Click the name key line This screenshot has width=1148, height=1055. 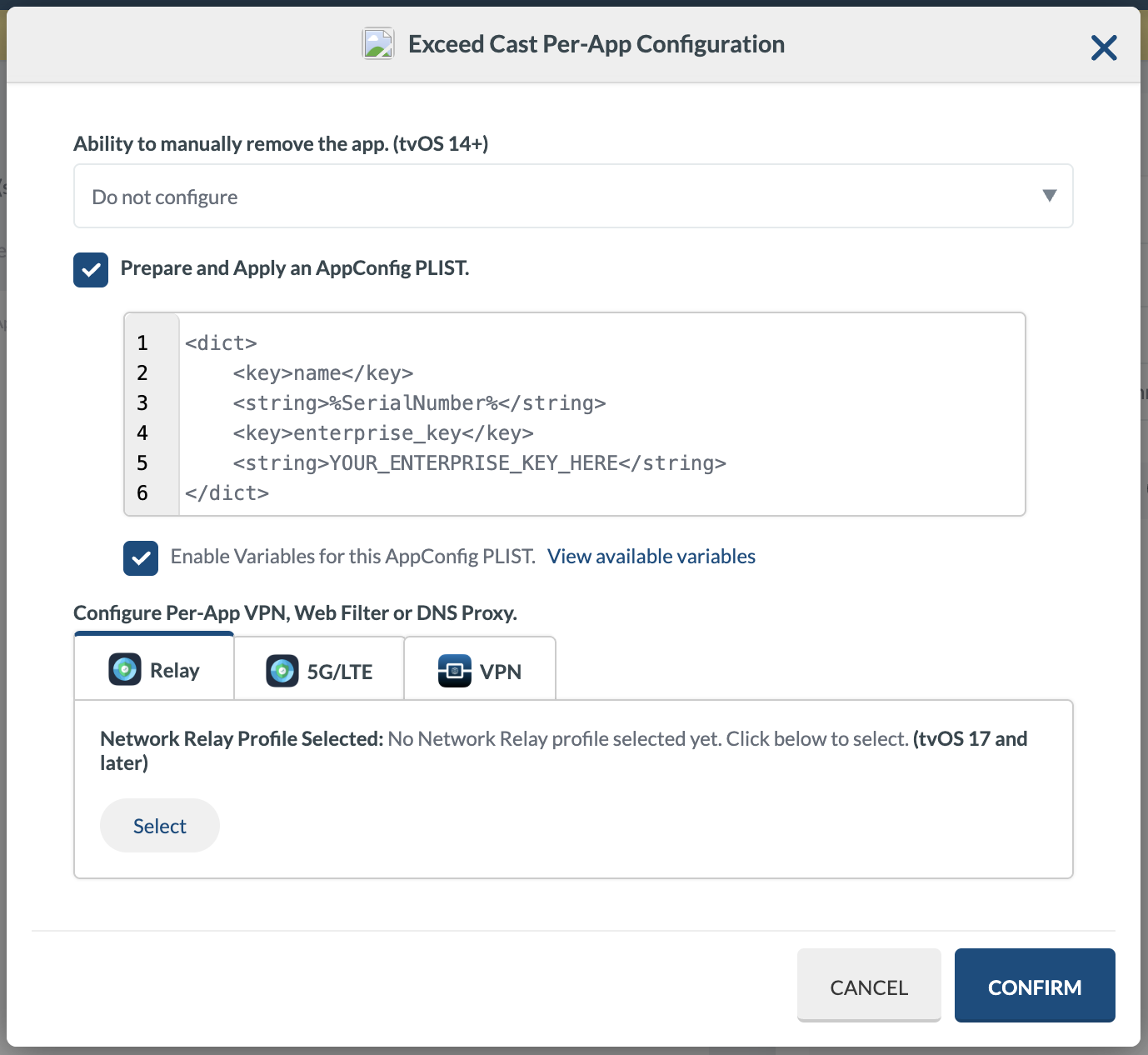click(x=323, y=373)
